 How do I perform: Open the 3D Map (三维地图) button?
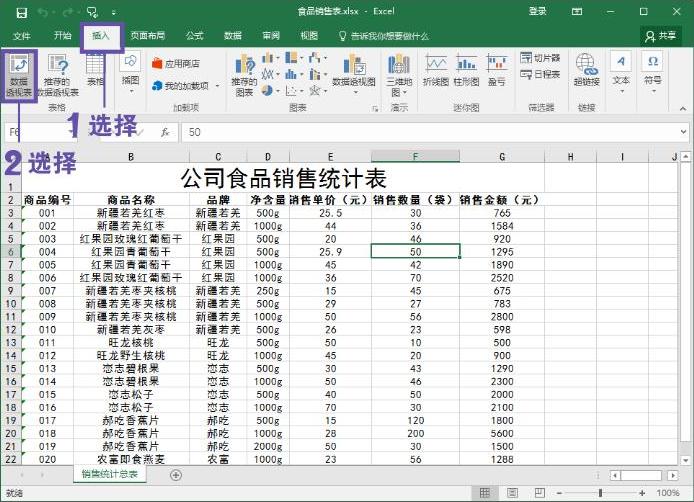click(x=399, y=75)
